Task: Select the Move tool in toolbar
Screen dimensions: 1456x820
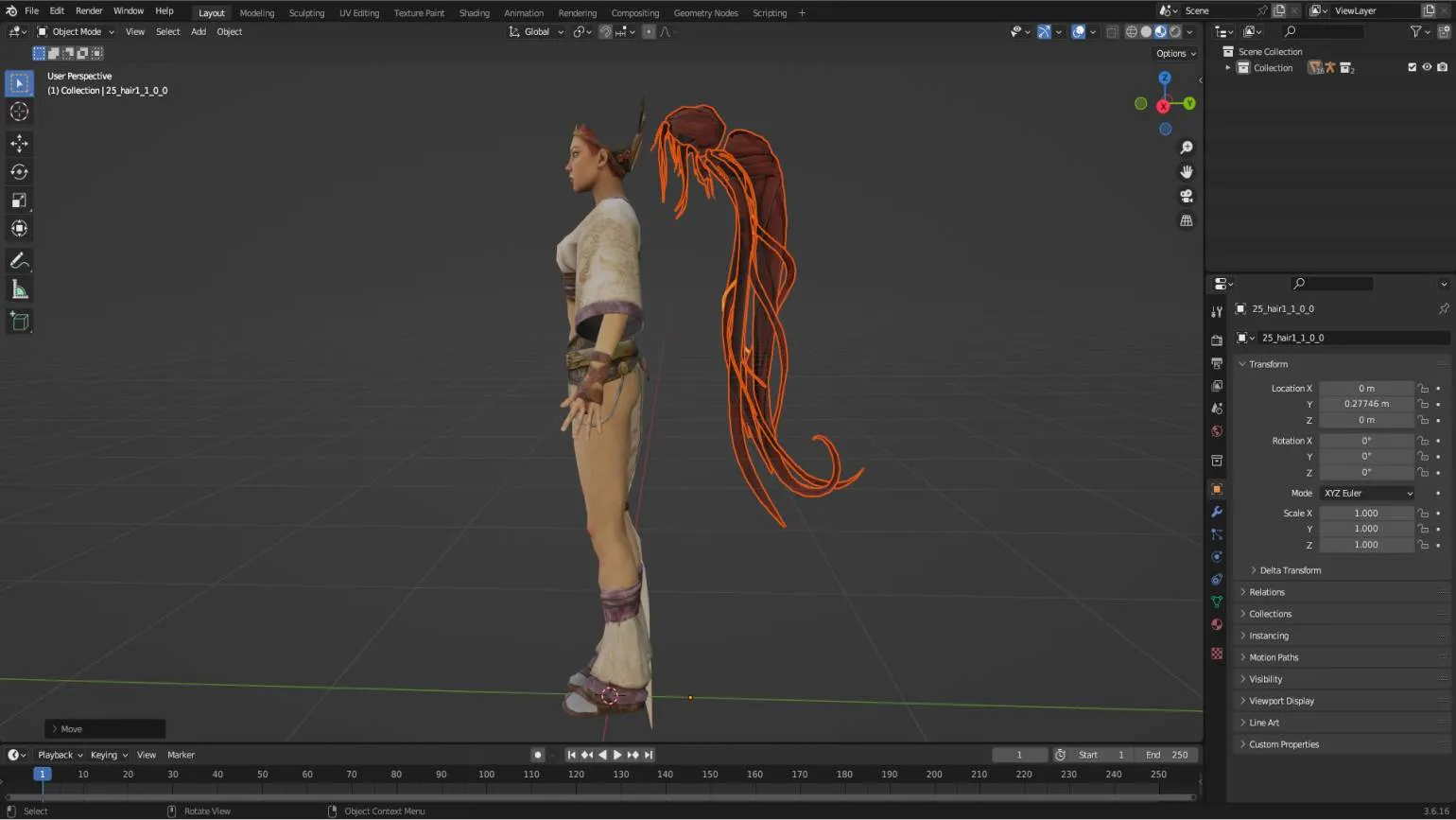Action: [19, 144]
